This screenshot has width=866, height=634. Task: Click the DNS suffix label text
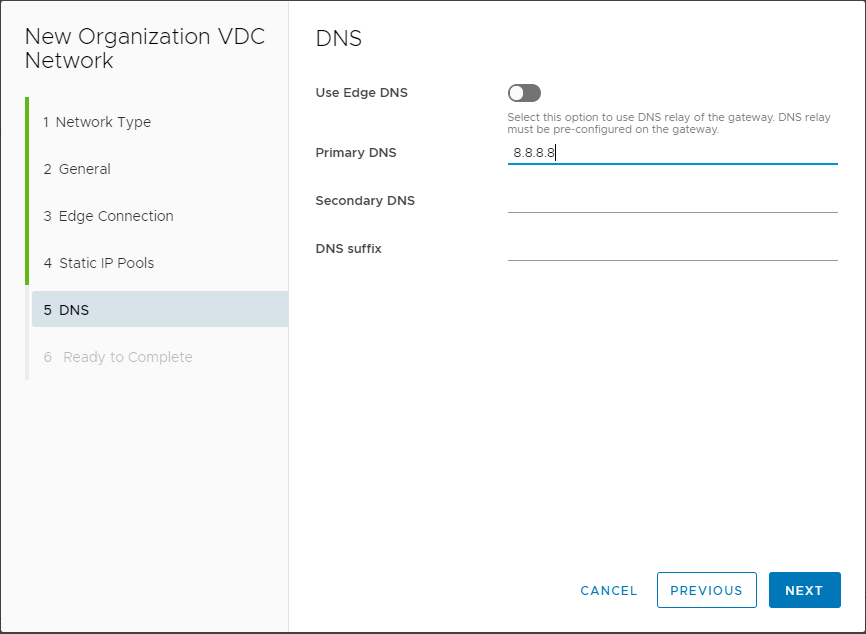pos(348,249)
